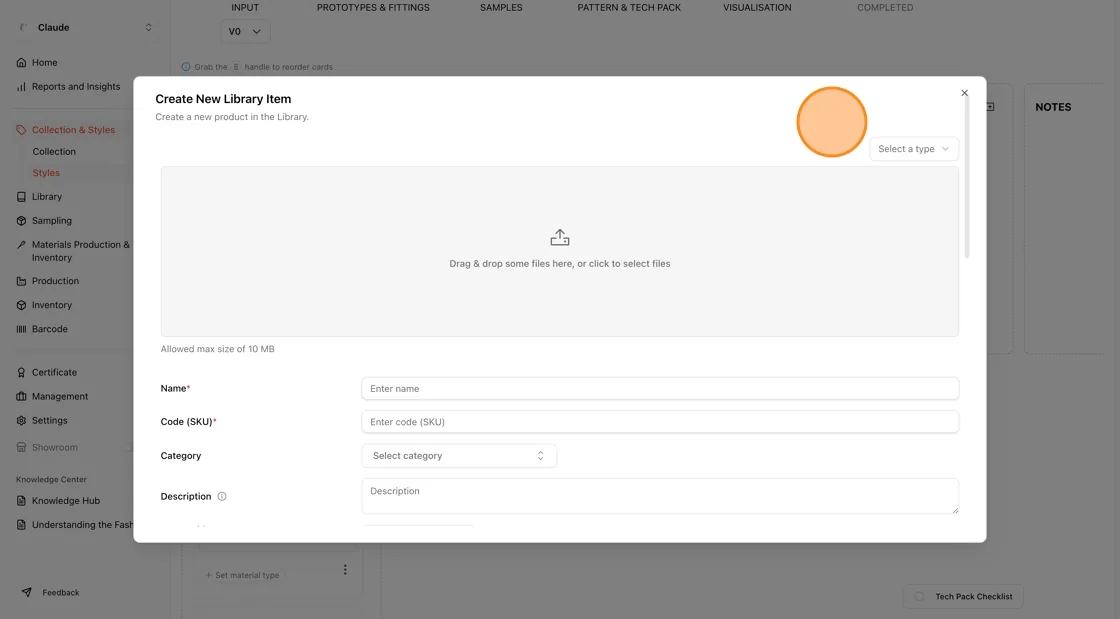1120x619 pixels.
Task: Switch to the SAMPLES tab
Action: click(501, 7)
